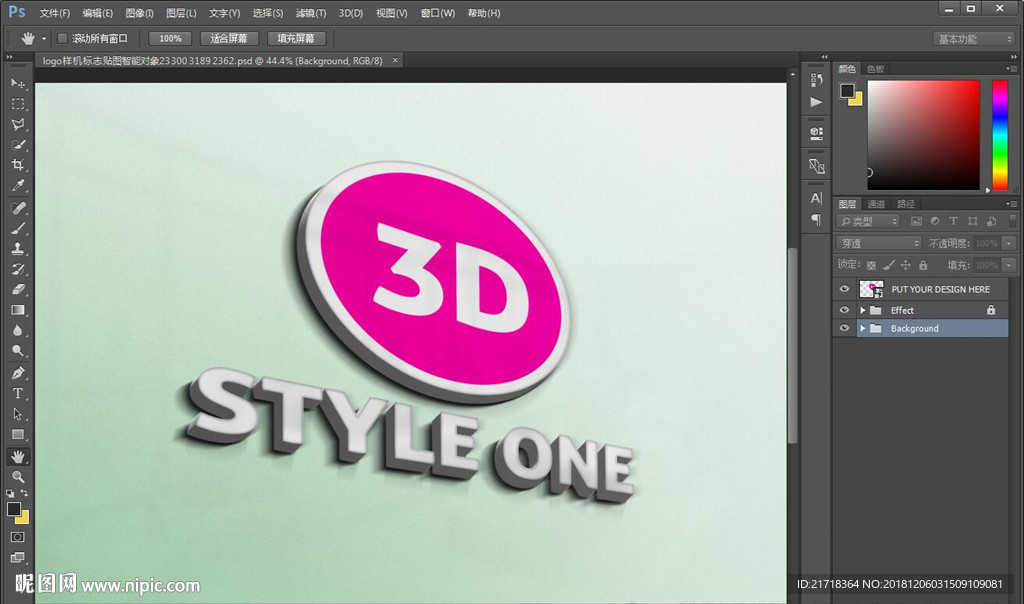Open the Actions panel play icon
The height and width of the screenshot is (604, 1024).
coord(816,102)
